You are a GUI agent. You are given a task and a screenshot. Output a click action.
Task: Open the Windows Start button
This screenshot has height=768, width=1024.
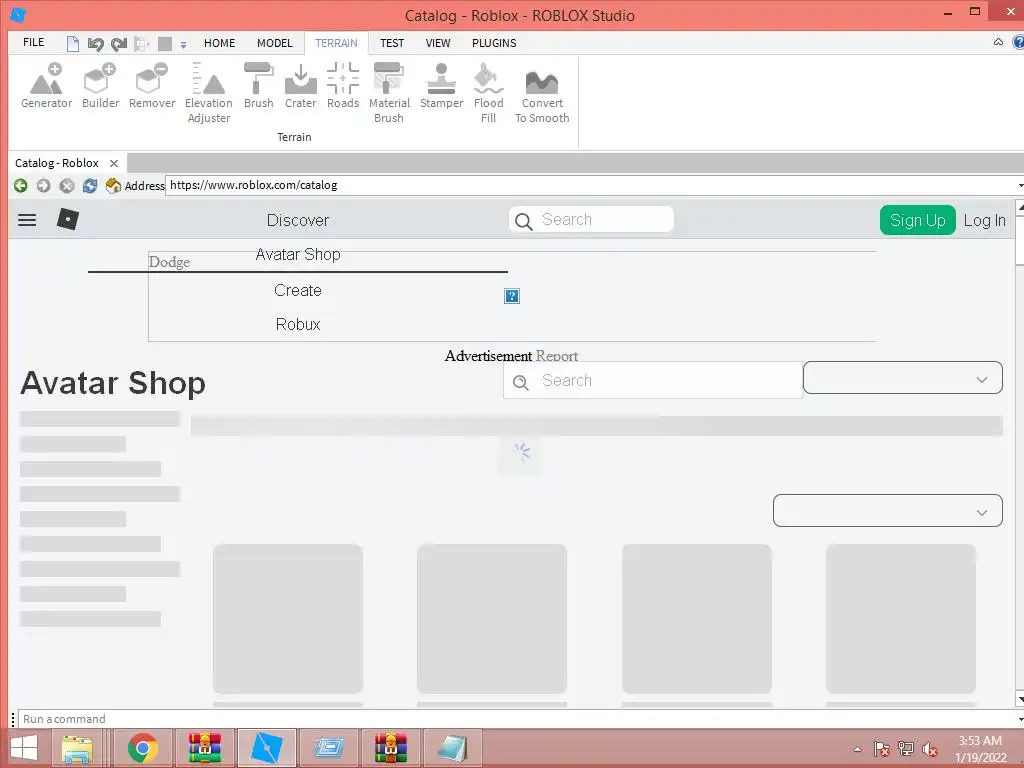coord(24,748)
